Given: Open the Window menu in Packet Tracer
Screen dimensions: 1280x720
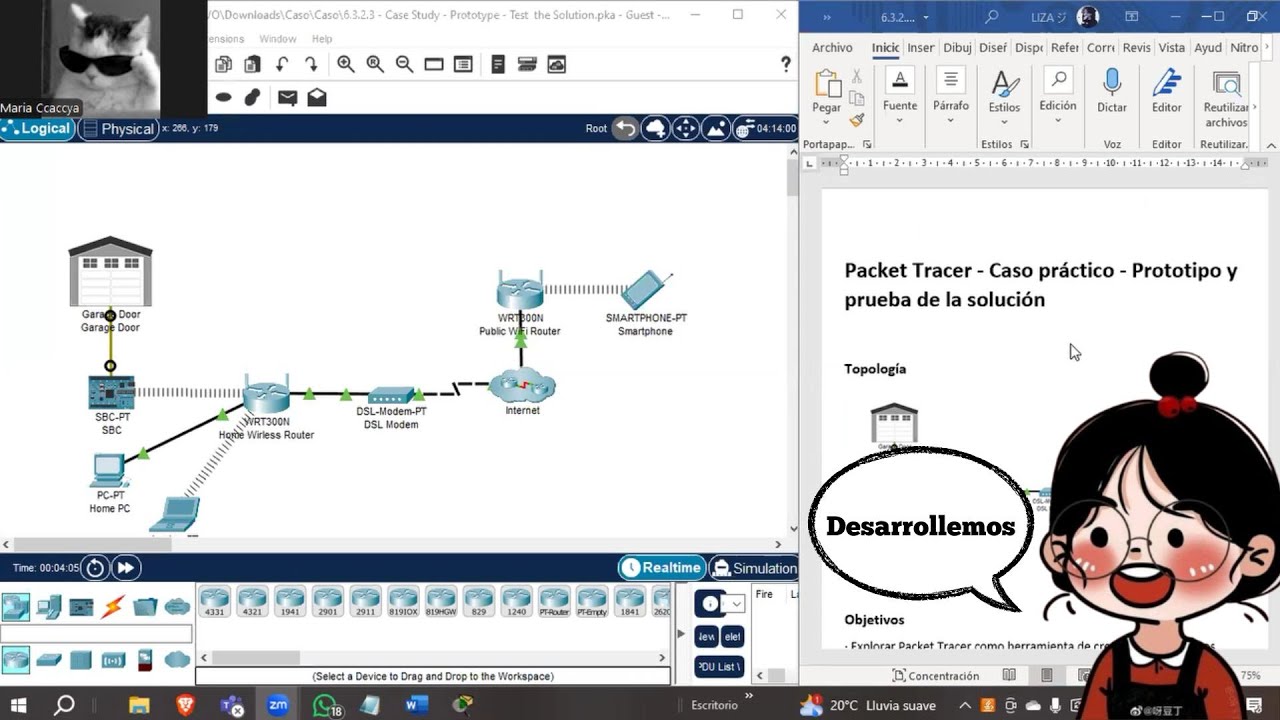Looking at the screenshot, I should pyautogui.click(x=277, y=39).
